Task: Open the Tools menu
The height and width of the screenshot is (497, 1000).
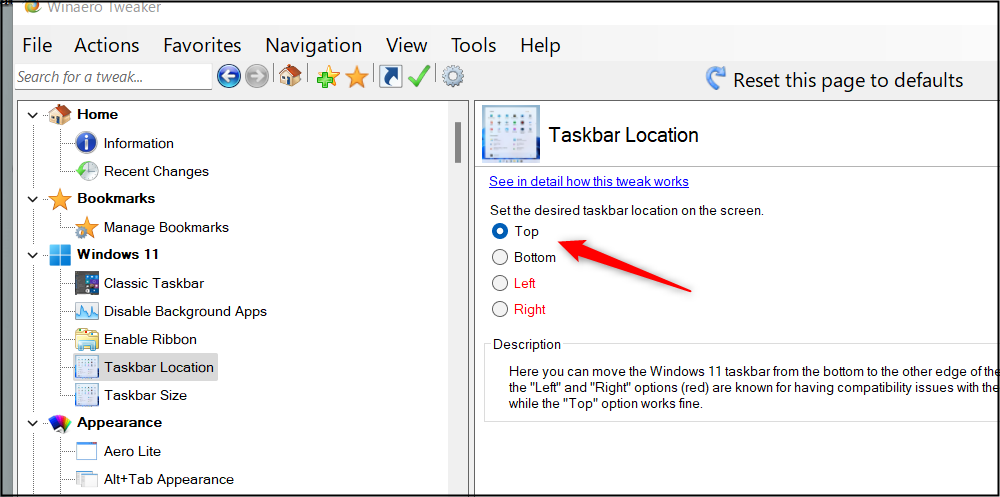Action: [x=473, y=45]
